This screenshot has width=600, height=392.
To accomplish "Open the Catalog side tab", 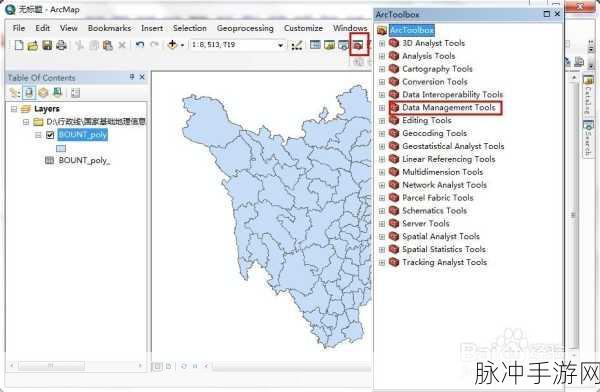I will click(x=588, y=95).
